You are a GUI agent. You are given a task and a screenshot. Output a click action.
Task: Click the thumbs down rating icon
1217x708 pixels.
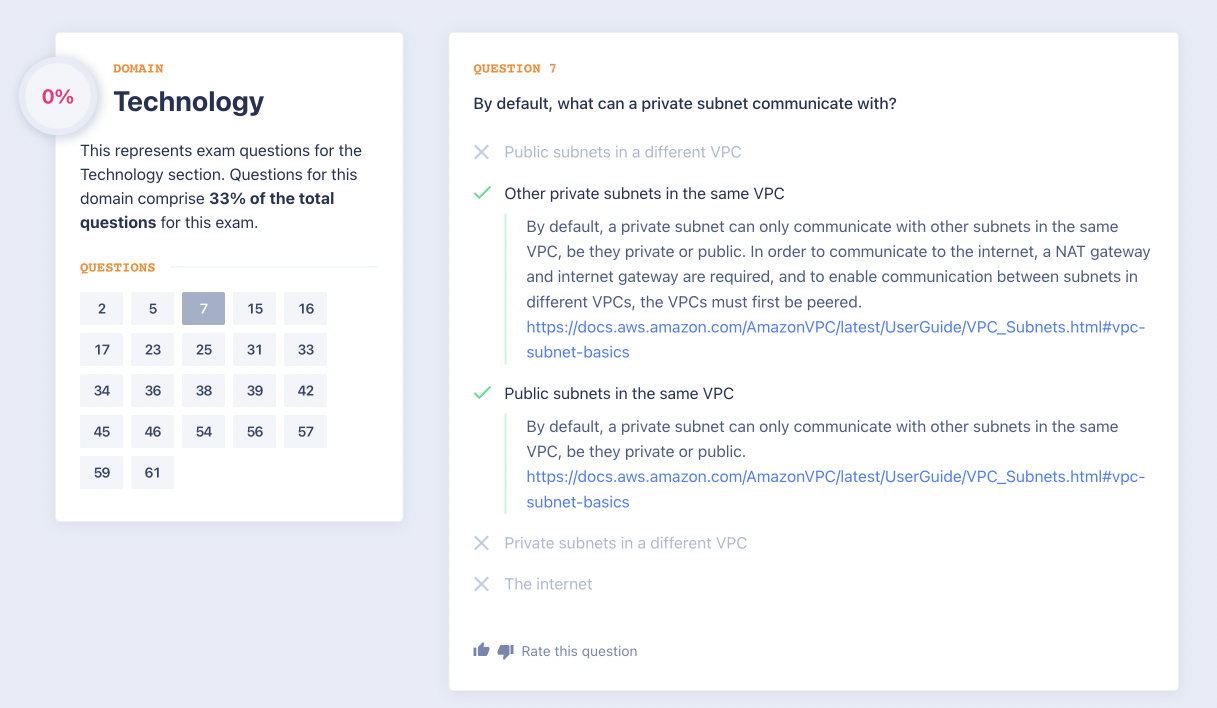coord(505,651)
